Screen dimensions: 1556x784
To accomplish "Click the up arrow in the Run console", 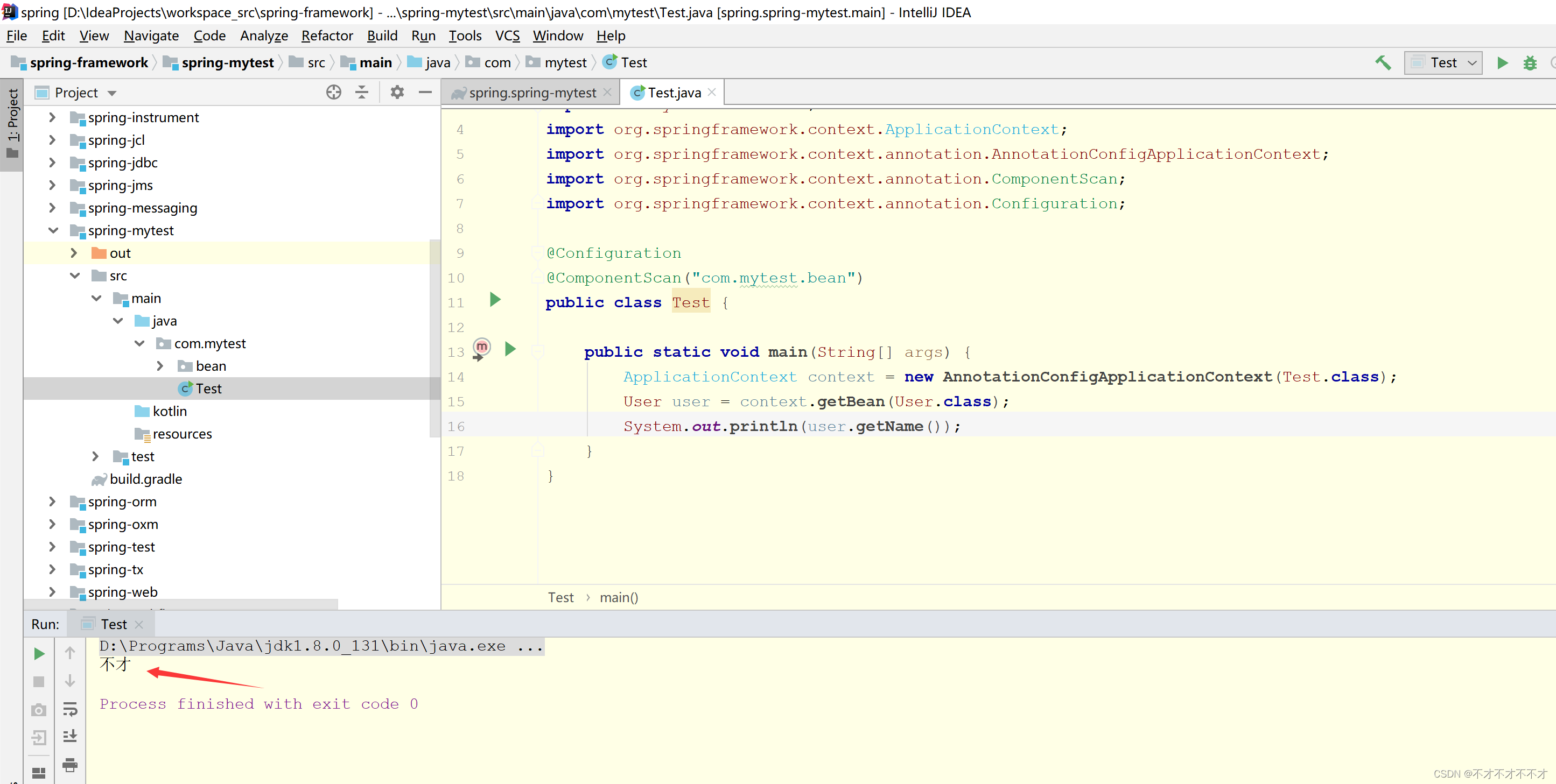I will (x=70, y=653).
